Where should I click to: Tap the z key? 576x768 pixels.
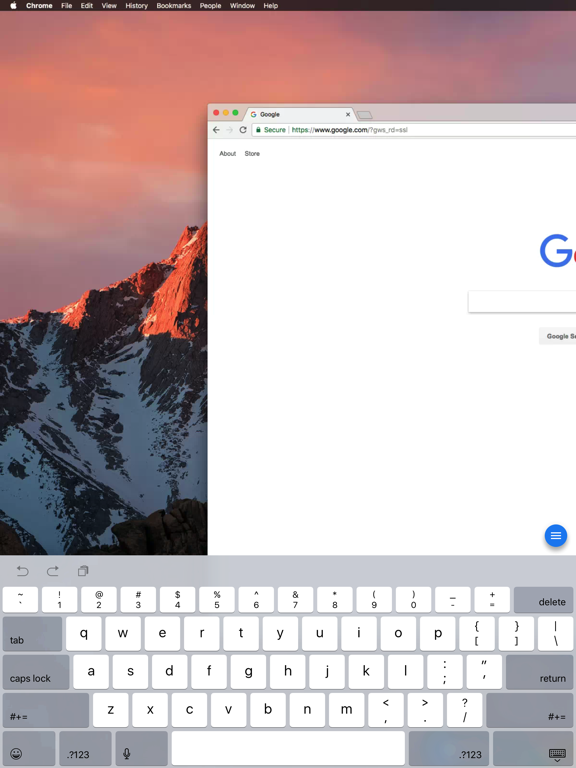point(111,710)
